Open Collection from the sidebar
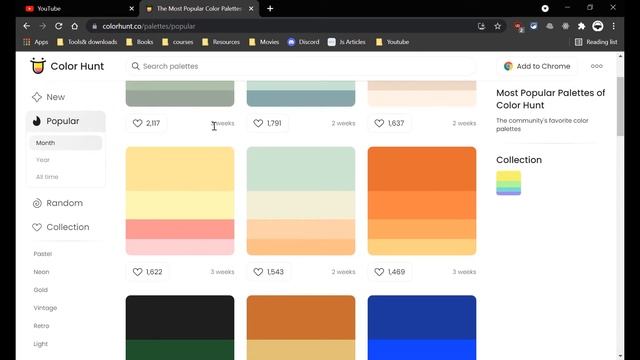The width and height of the screenshot is (640, 360). coord(61,227)
